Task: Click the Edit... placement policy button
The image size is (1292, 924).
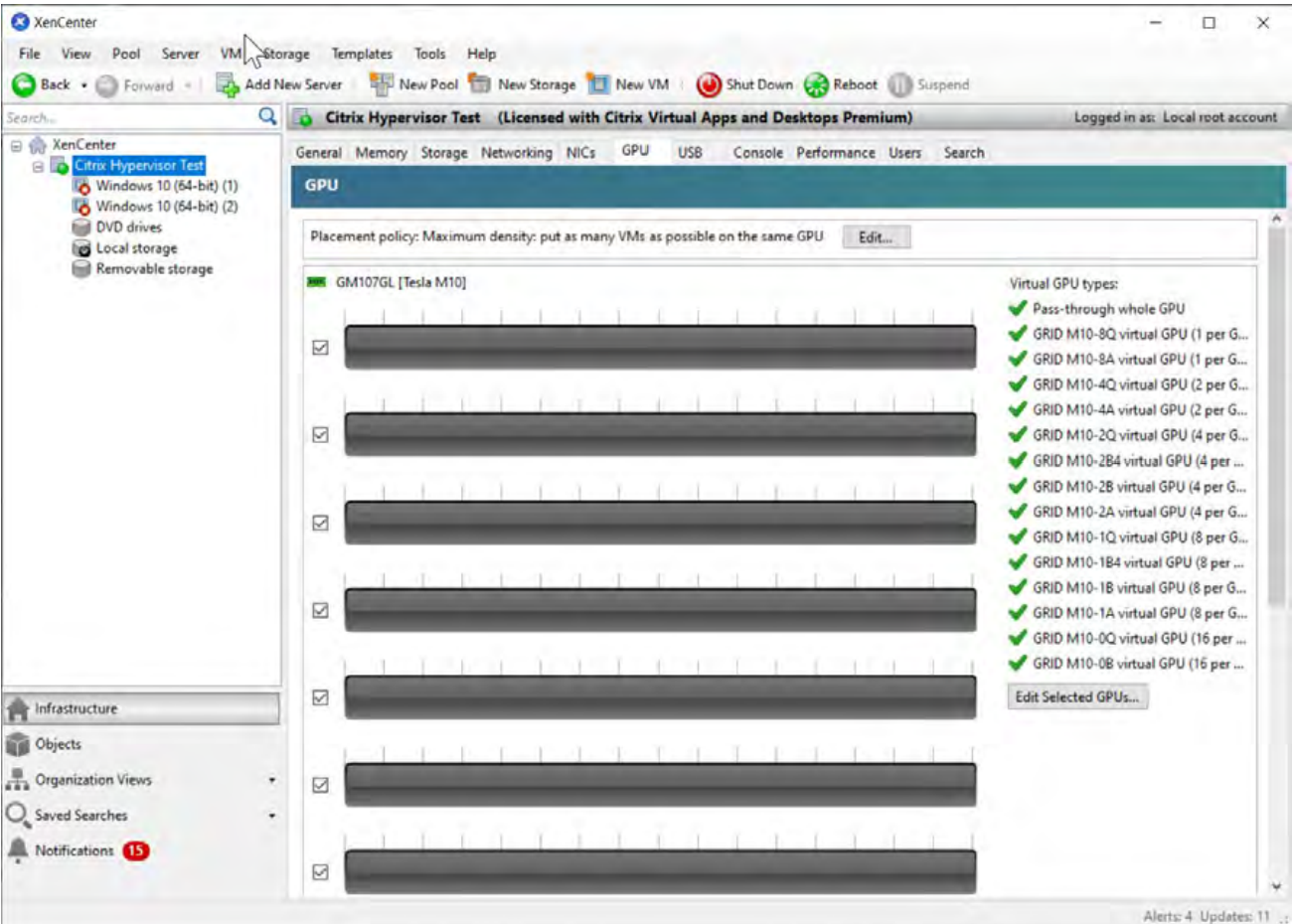Action: click(x=876, y=237)
